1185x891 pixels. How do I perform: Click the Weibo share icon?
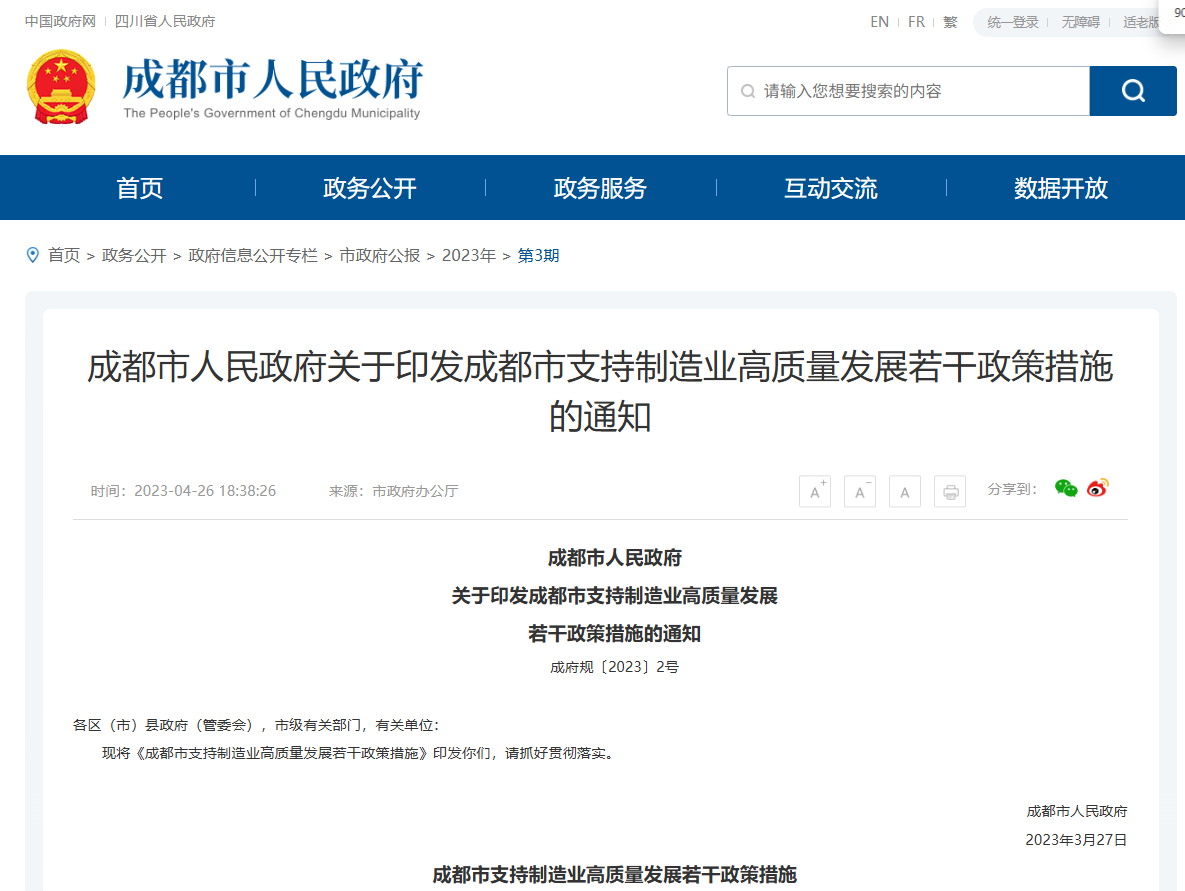pyautogui.click(x=1097, y=488)
